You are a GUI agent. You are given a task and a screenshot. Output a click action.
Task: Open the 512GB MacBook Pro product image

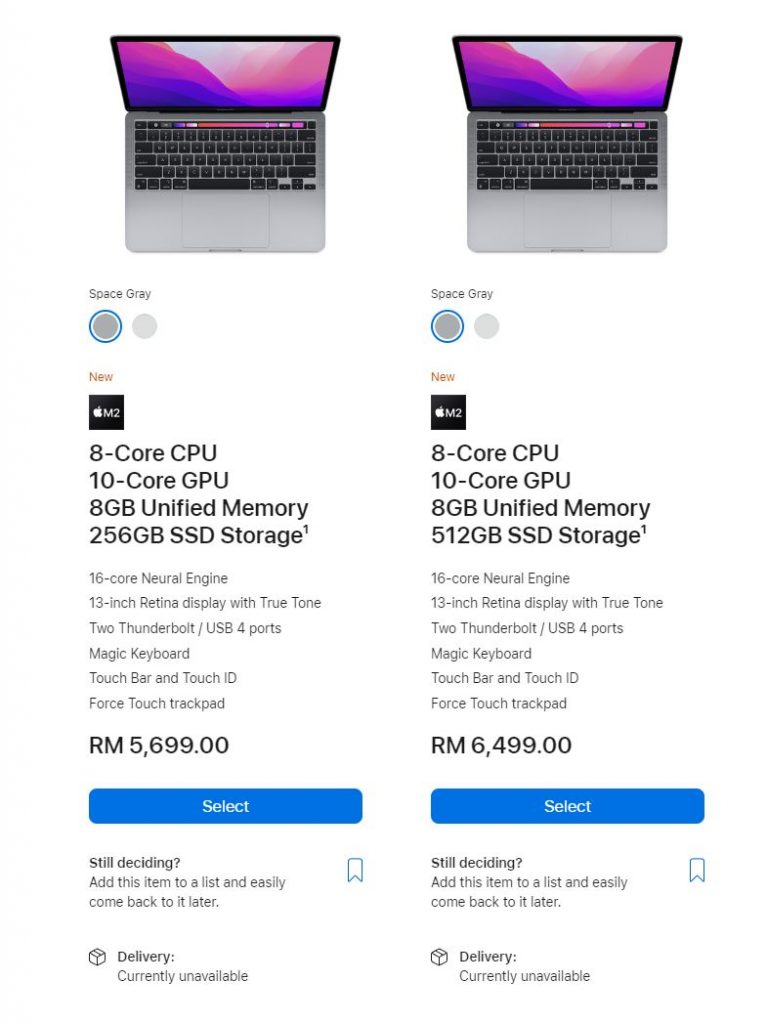coord(567,144)
